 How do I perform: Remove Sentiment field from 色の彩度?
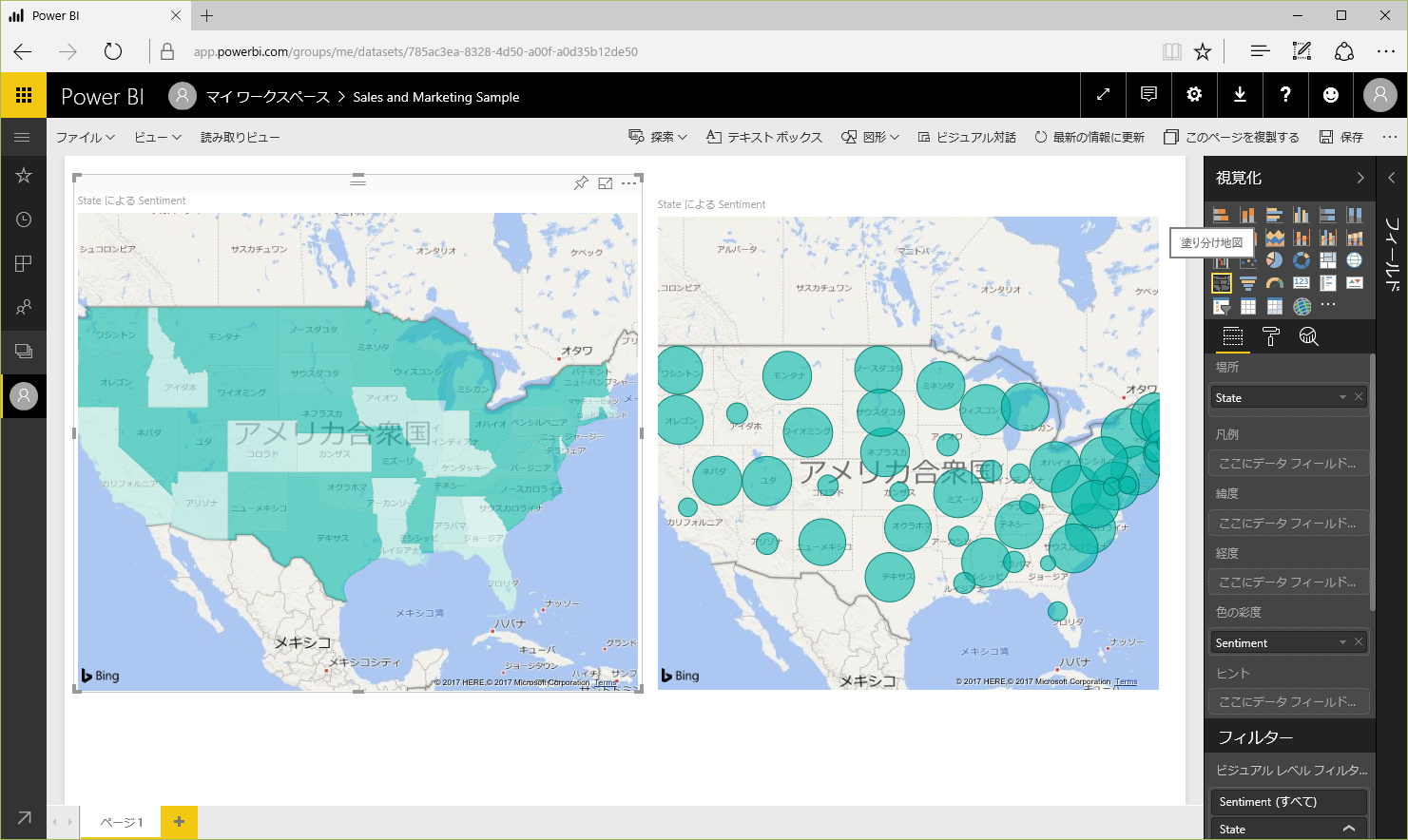[x=1359, y=642]
